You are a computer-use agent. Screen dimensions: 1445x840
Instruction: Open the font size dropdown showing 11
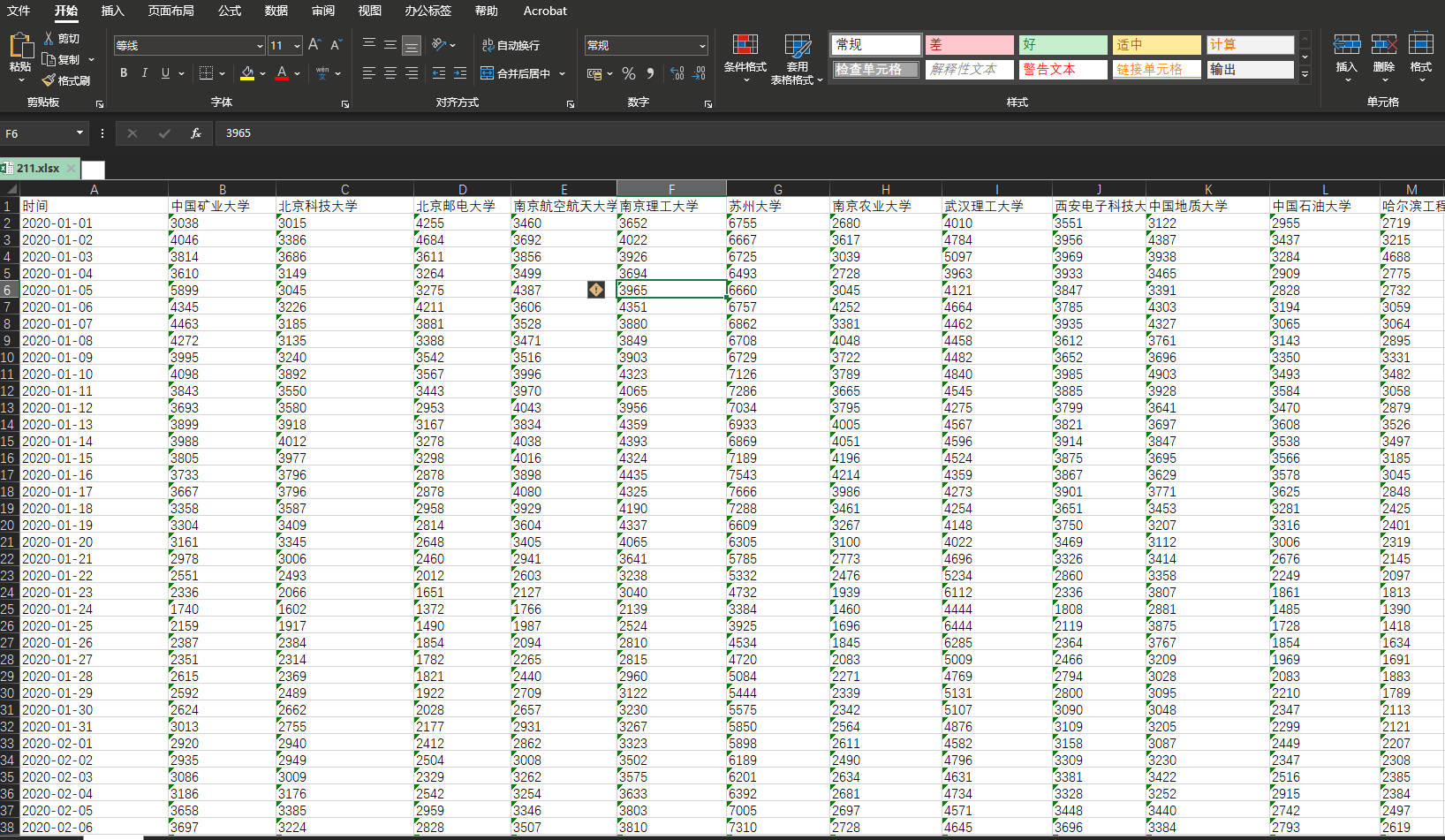coord(297,46)
